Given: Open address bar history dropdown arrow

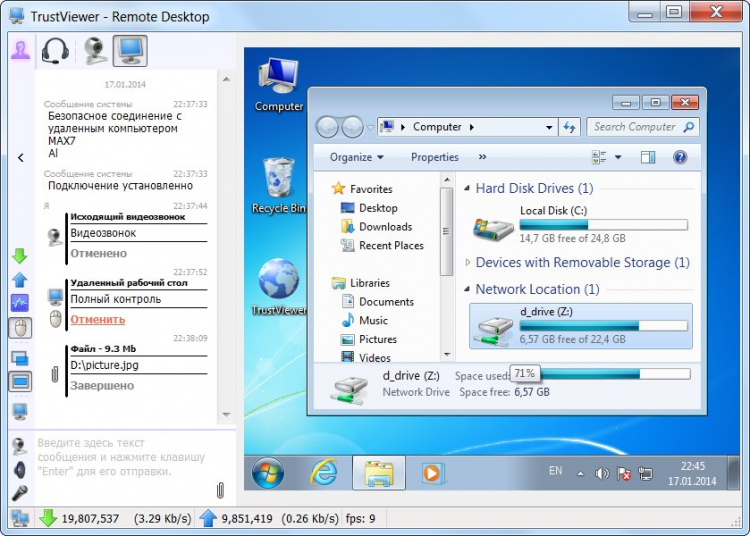Looking at the screenshot, I should [x=549, y=127].
